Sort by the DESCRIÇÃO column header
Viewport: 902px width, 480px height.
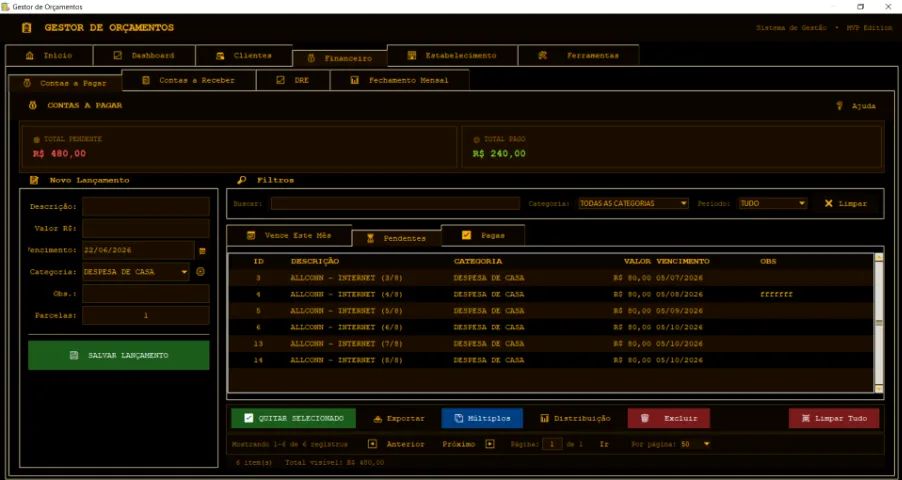point(315,261)
